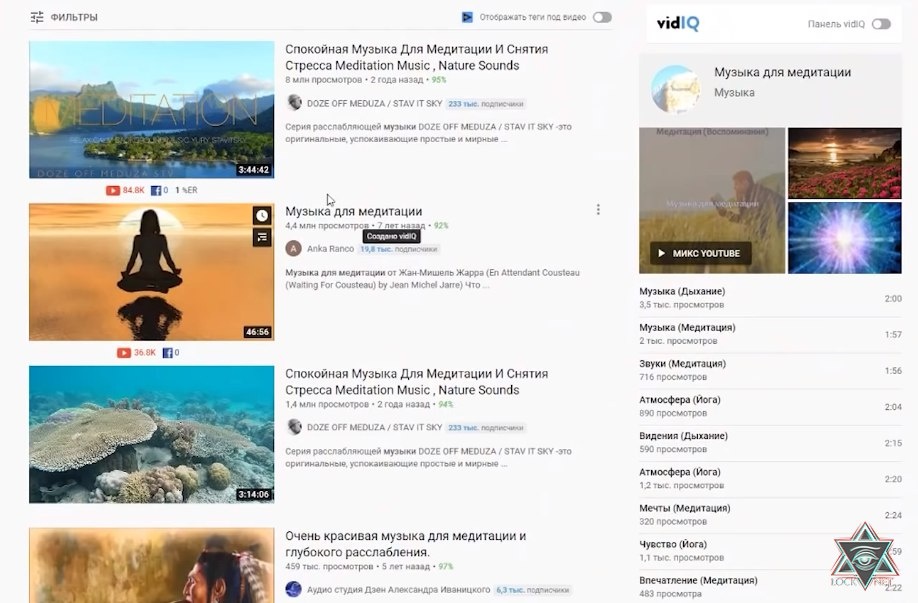The width and height of the screenshot is (918, 603).
Task: Click 233 тыс. subscribers badge on first video
Action: click(x=485, y=104)
